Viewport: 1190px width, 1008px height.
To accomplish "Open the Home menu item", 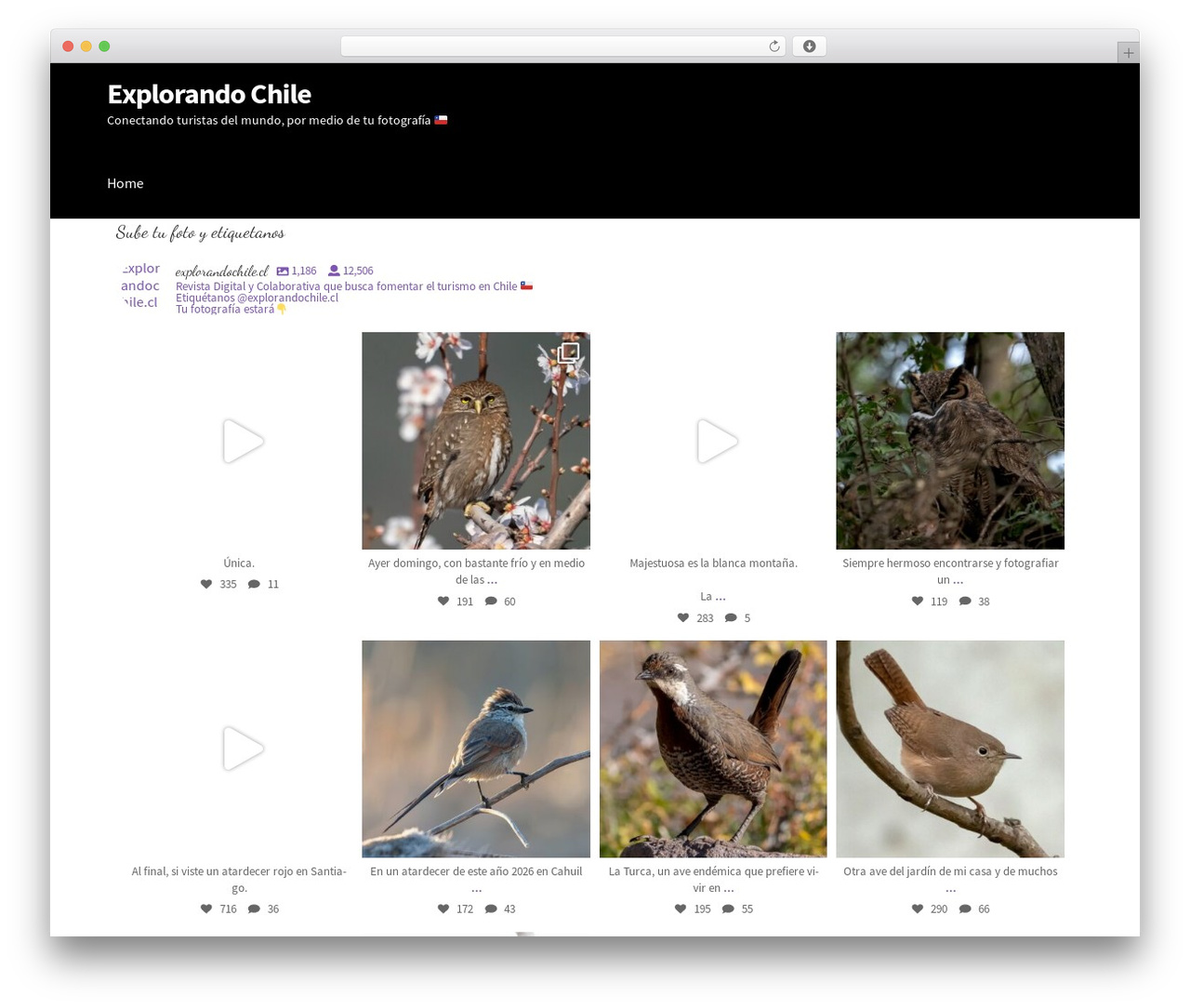I will click(x=126, y=183).
